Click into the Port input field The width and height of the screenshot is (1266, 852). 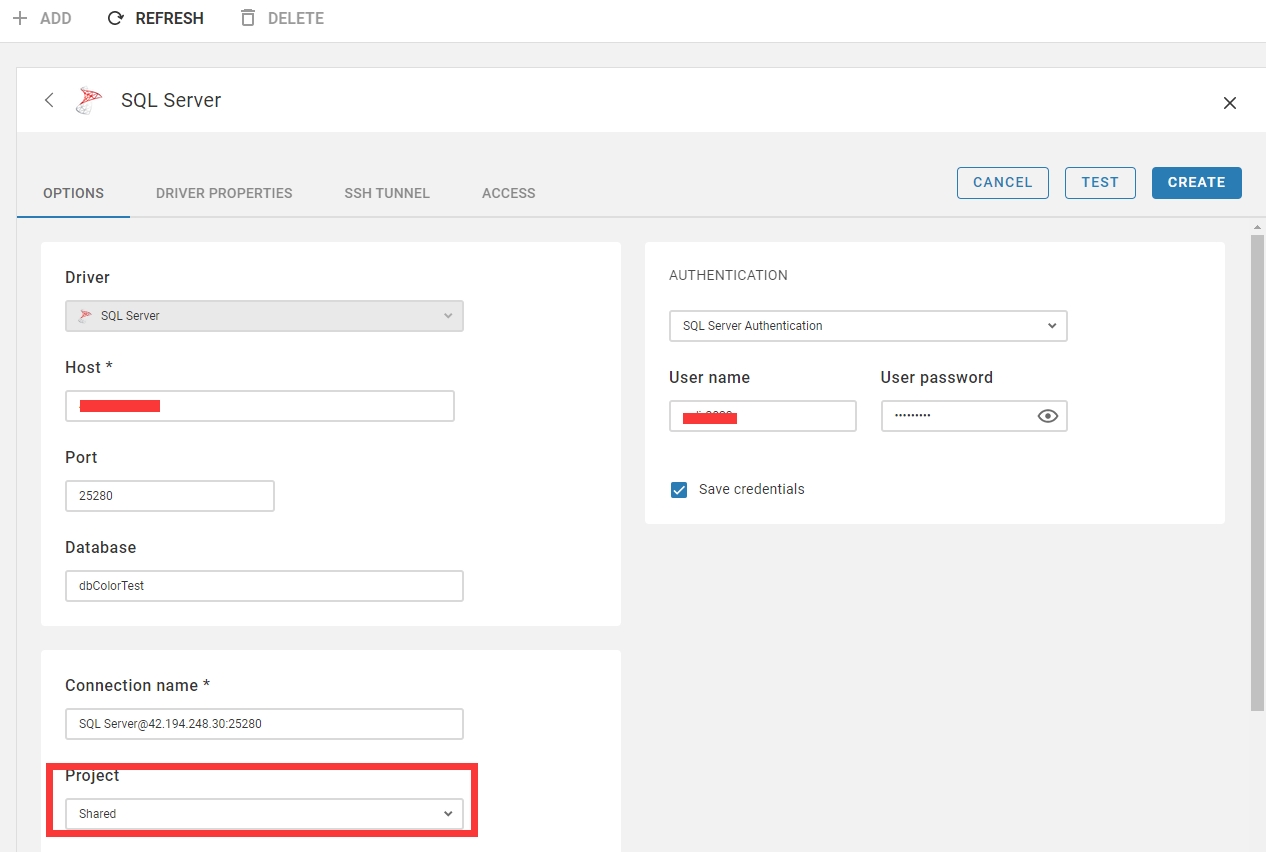[x=170, y=496]
